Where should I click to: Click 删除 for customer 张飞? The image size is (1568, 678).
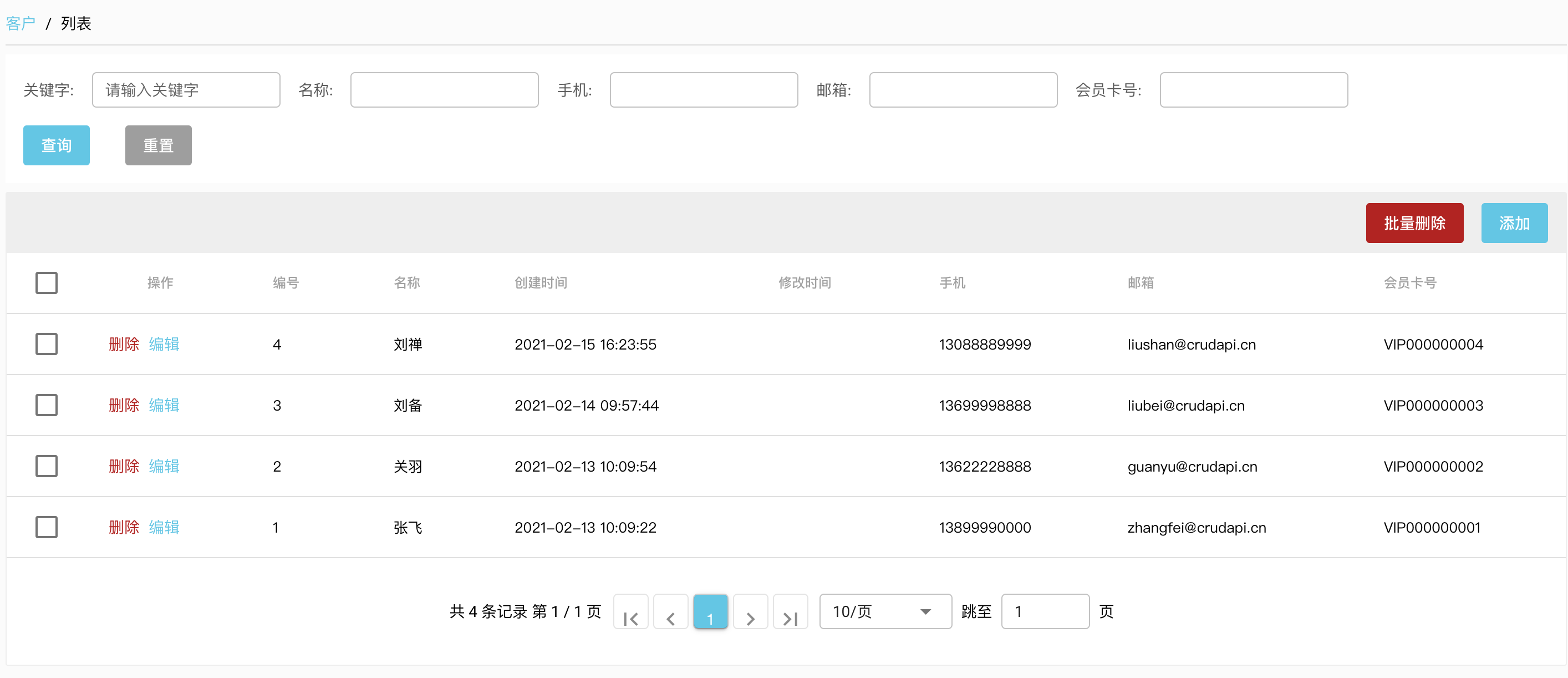[124, 528]
